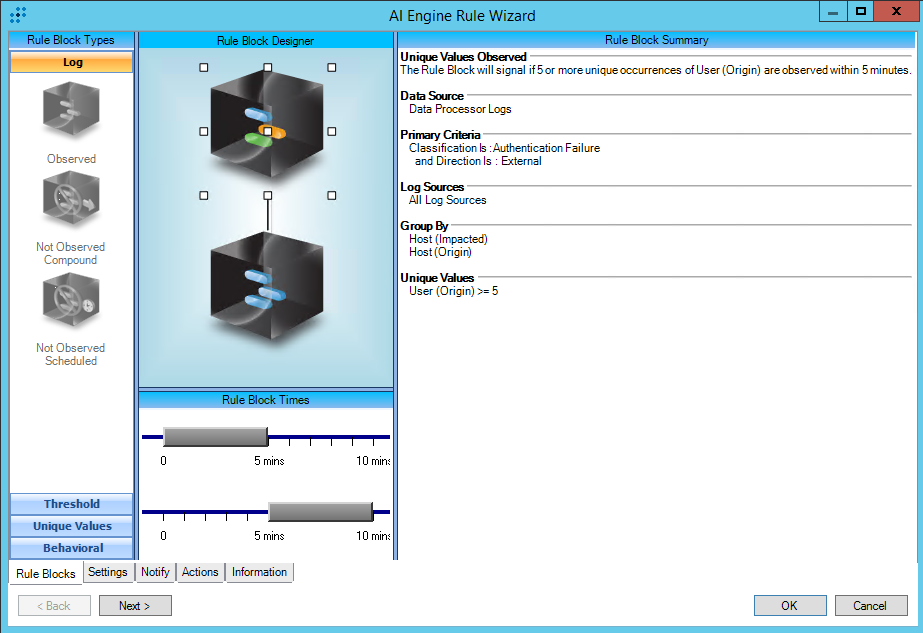923x633 pixels.
Task: Expand the Log rule block types section
Action: click(71, 62)
